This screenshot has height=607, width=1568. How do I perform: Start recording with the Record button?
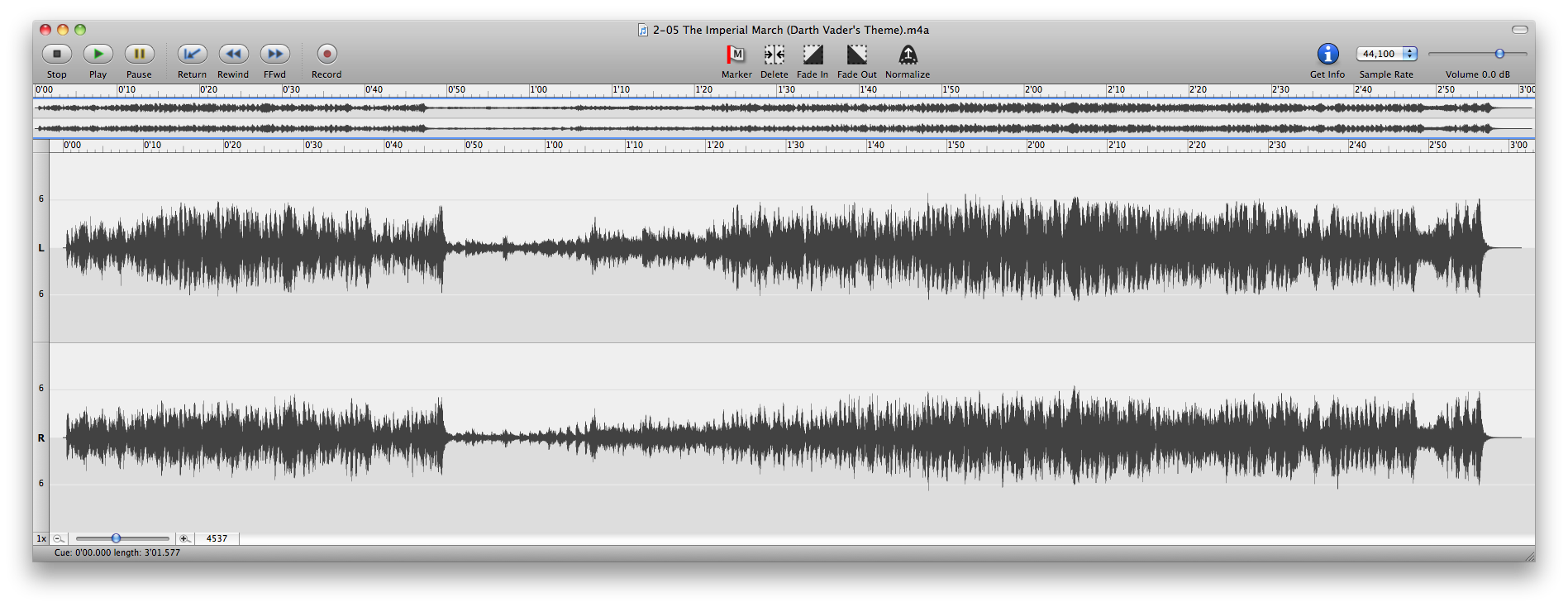(327, 54)
